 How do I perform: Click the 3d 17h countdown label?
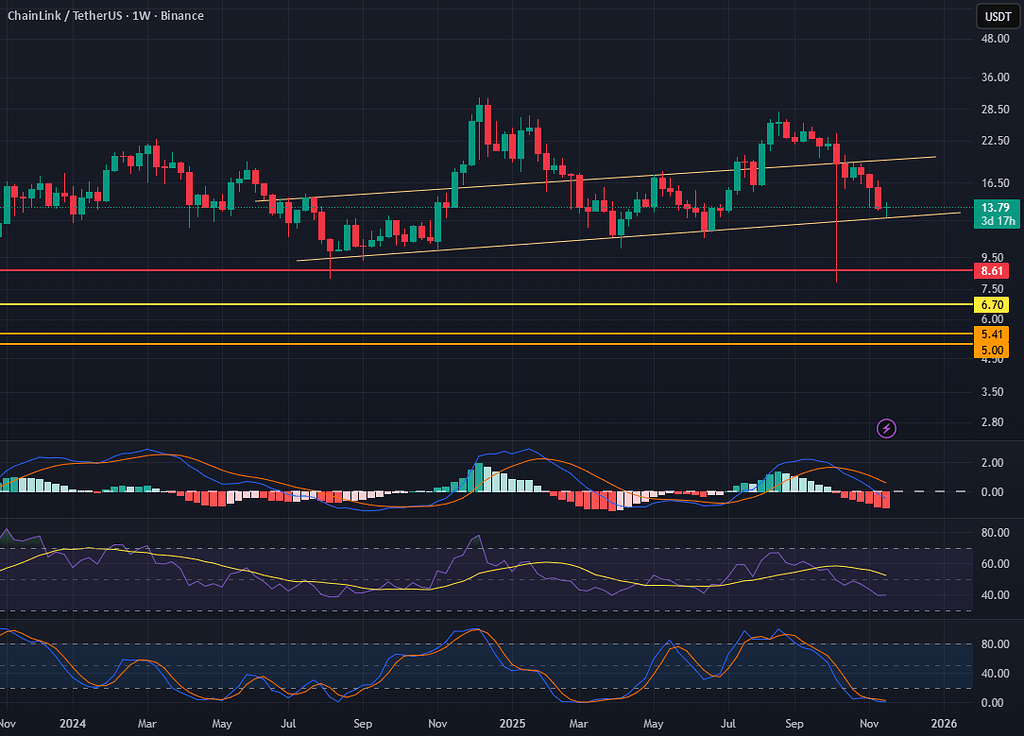point(994,221)
